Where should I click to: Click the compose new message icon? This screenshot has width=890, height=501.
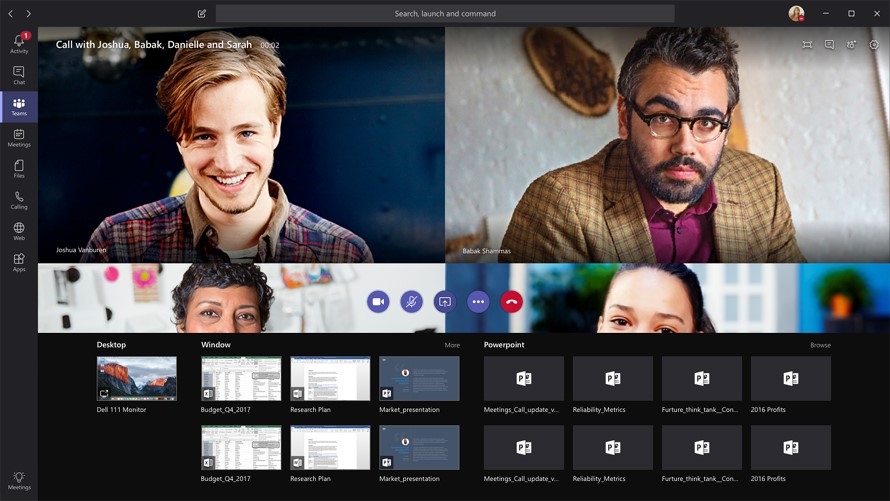(201, 14)
